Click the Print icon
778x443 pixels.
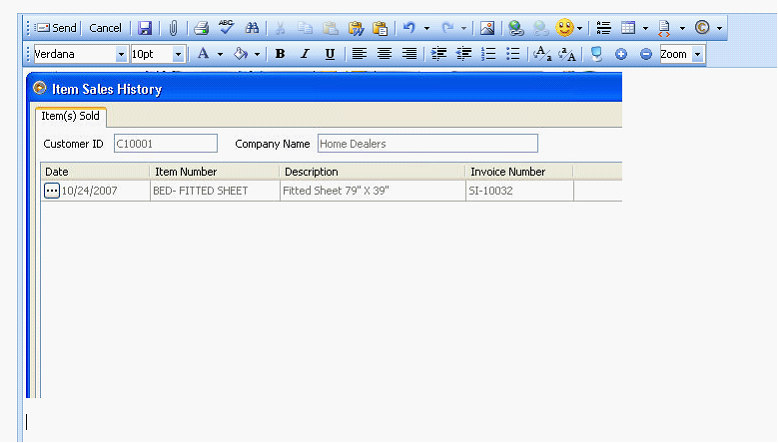pyautogui.click(x=201, y=28)
